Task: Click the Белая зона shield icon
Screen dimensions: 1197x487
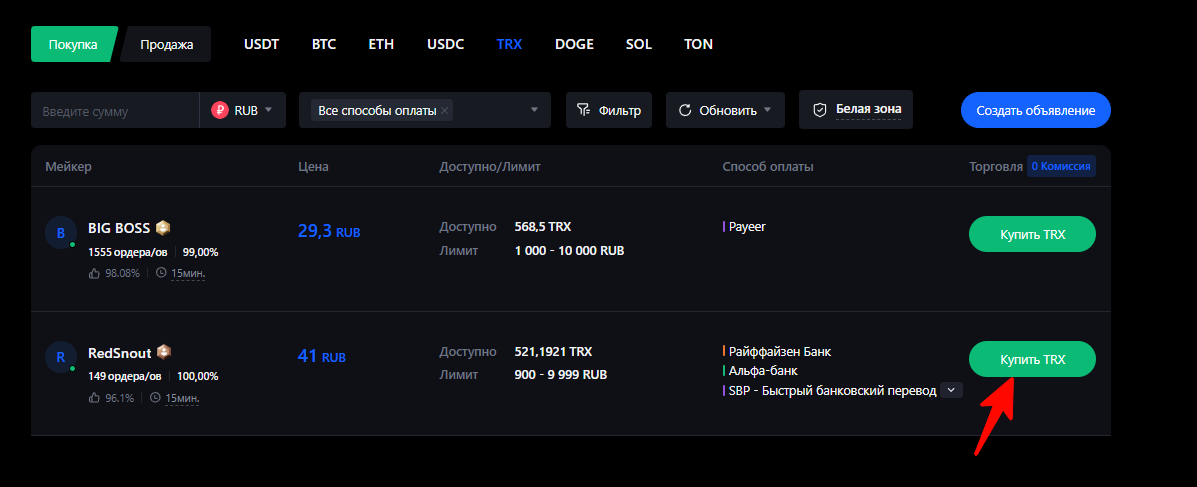Action: tap(820, 110)
